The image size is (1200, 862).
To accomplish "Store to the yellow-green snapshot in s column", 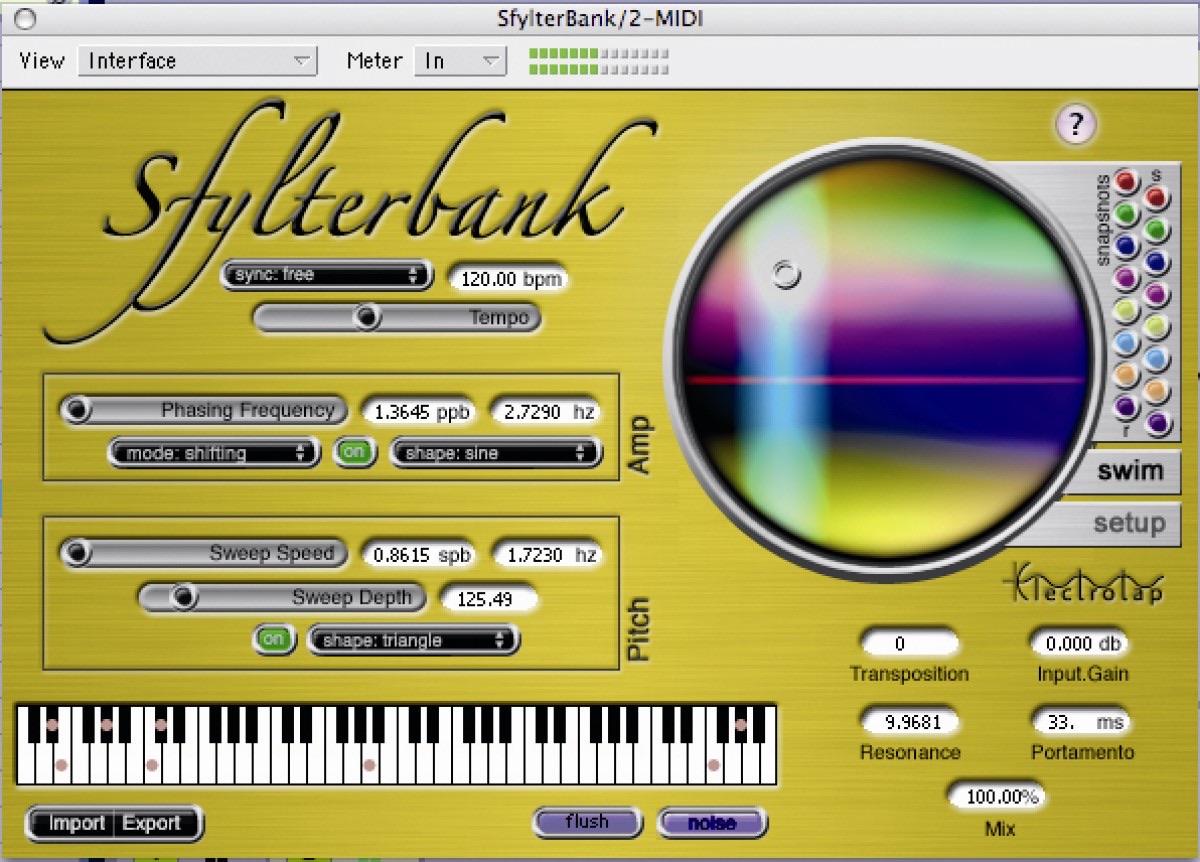I will pyautogui.click(x=1158, y=326).
